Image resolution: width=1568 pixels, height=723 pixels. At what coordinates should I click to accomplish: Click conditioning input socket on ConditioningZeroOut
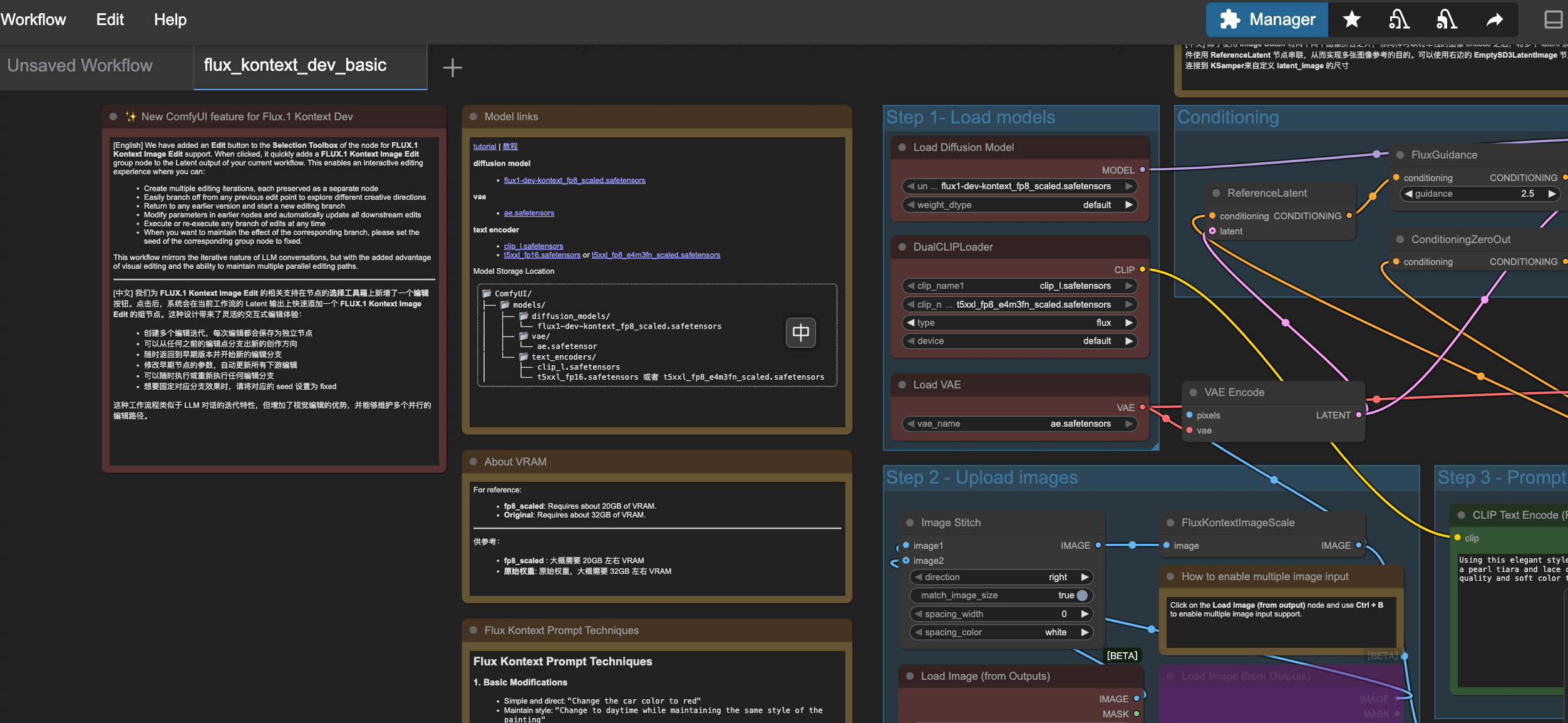[x=1396, y=261]
